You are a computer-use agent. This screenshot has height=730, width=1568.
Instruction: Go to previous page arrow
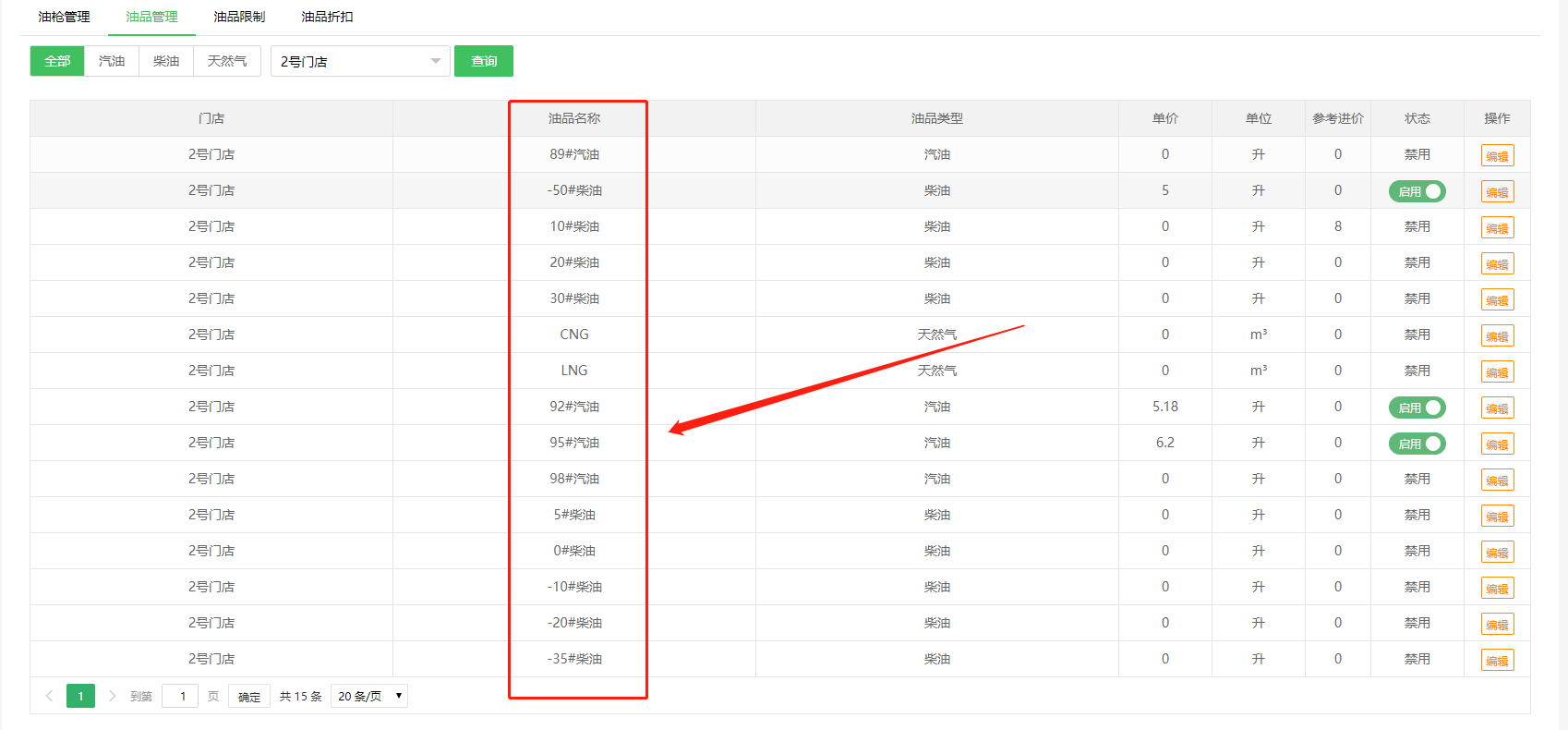click(x=49, y=696)
